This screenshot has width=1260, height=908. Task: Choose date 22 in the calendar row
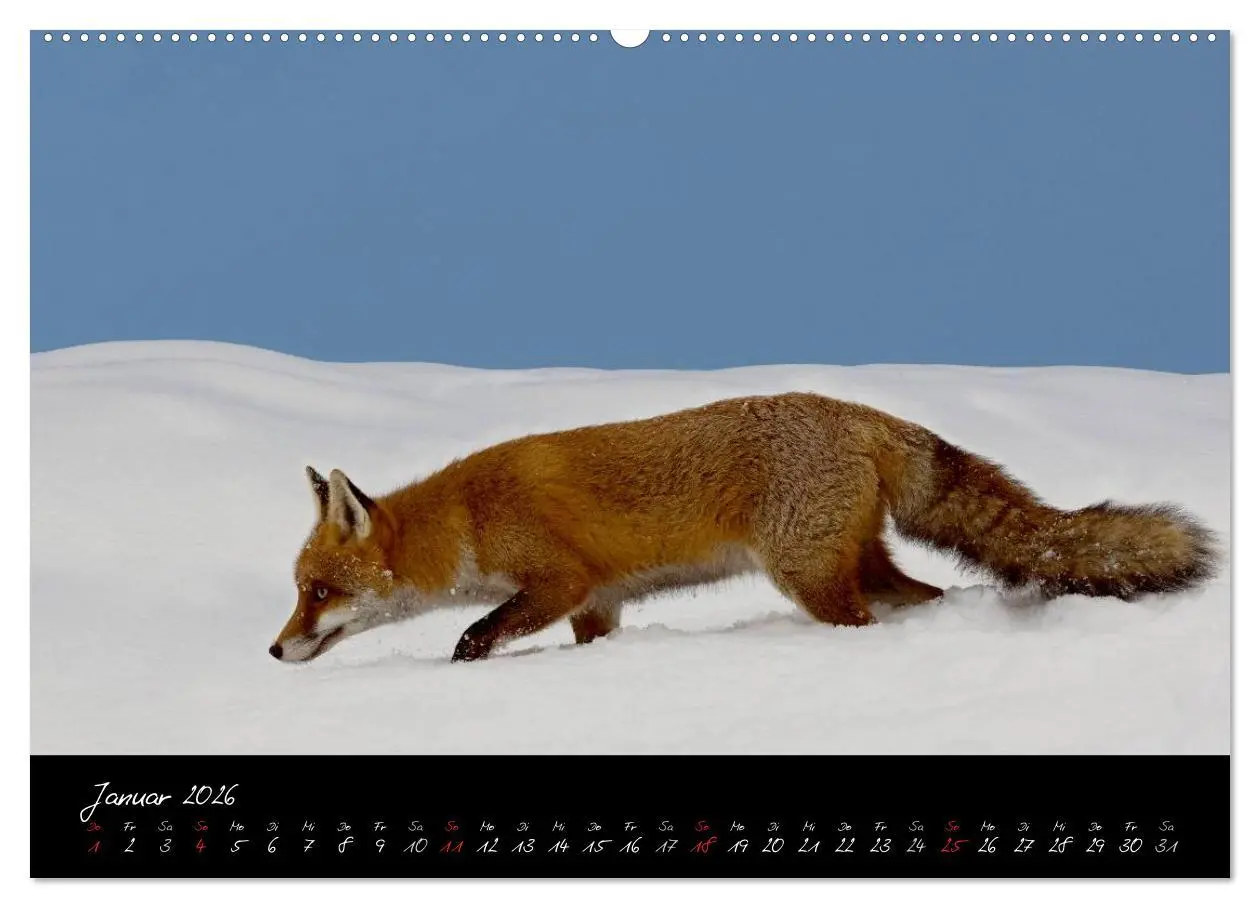click(845, 846)
